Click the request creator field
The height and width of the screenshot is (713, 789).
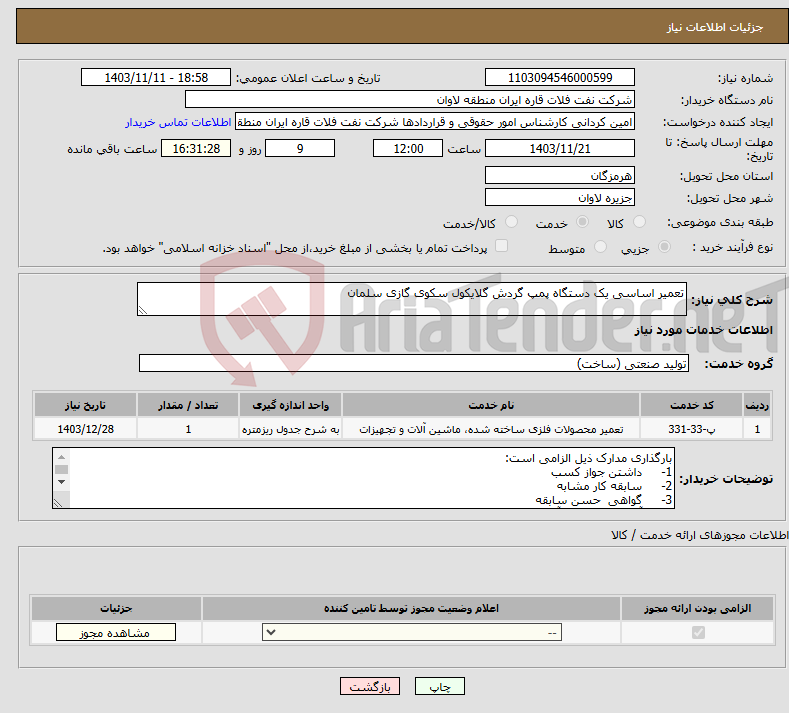coord(435,122)
